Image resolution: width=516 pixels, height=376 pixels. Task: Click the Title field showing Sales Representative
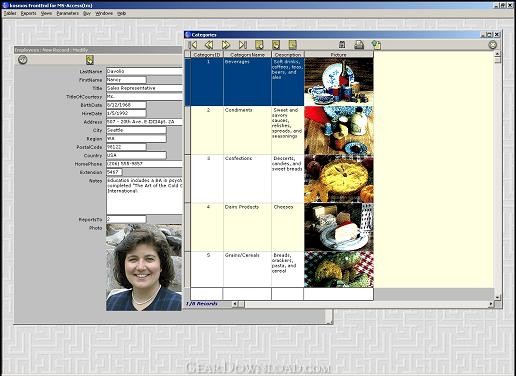click(144, 88)
